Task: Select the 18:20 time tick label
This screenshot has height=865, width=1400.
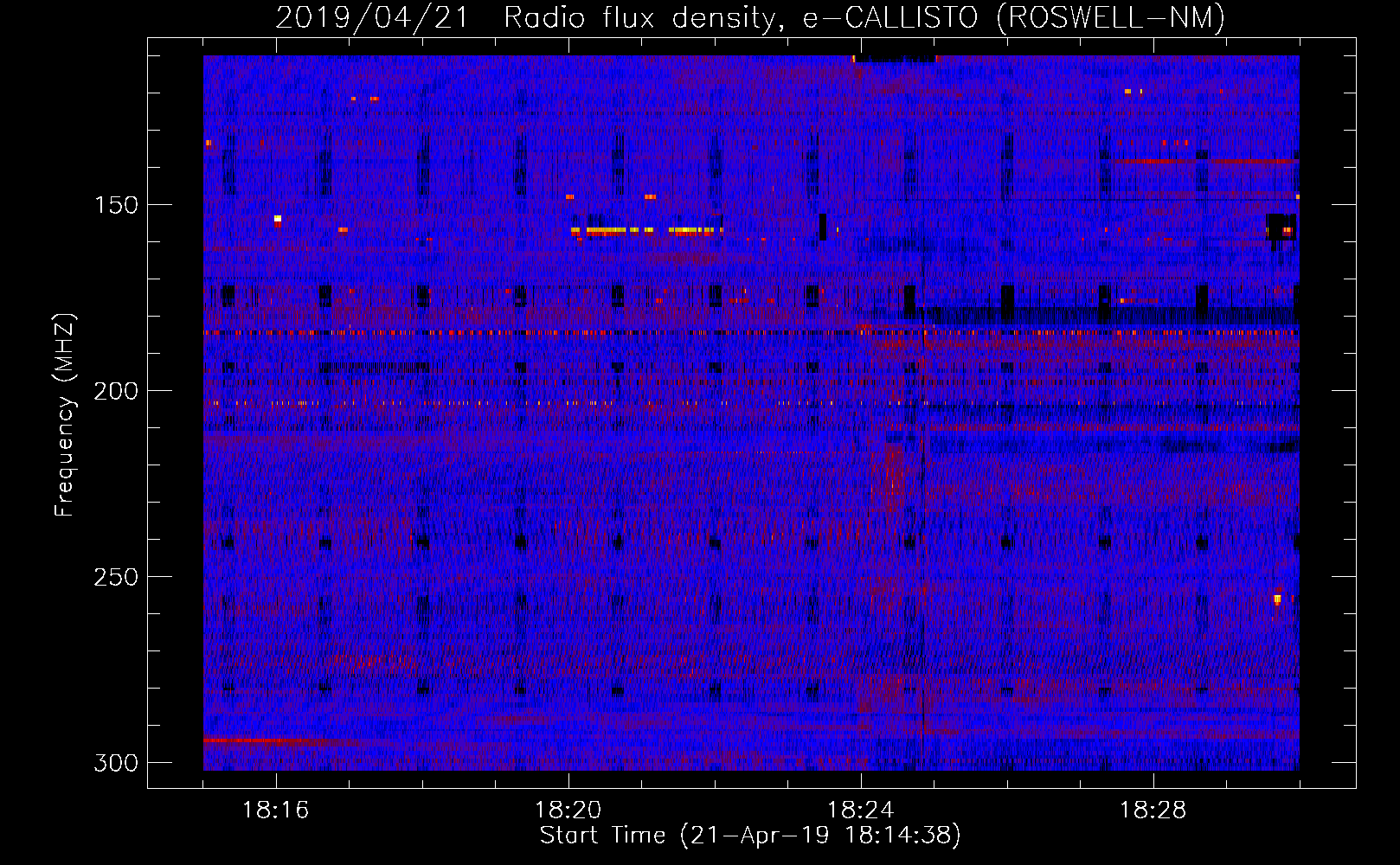Action: (568, 810)
